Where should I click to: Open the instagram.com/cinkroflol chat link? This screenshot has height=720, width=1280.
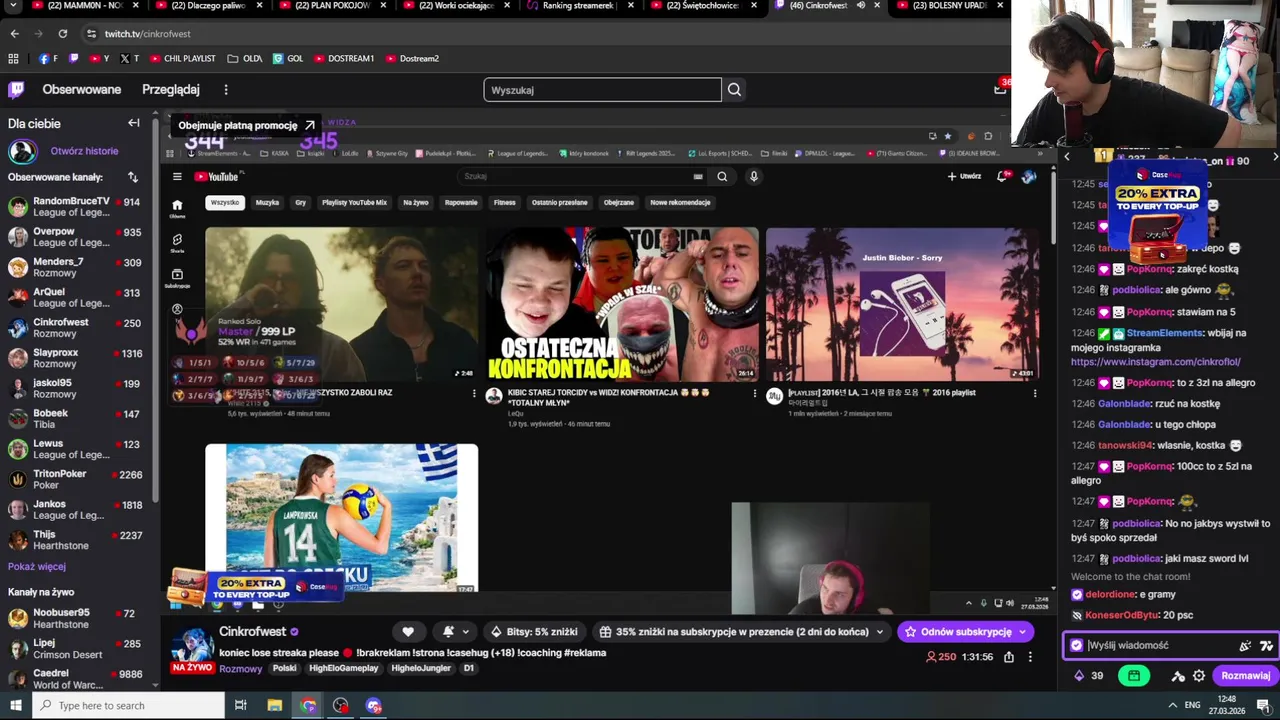(1155, 362)
